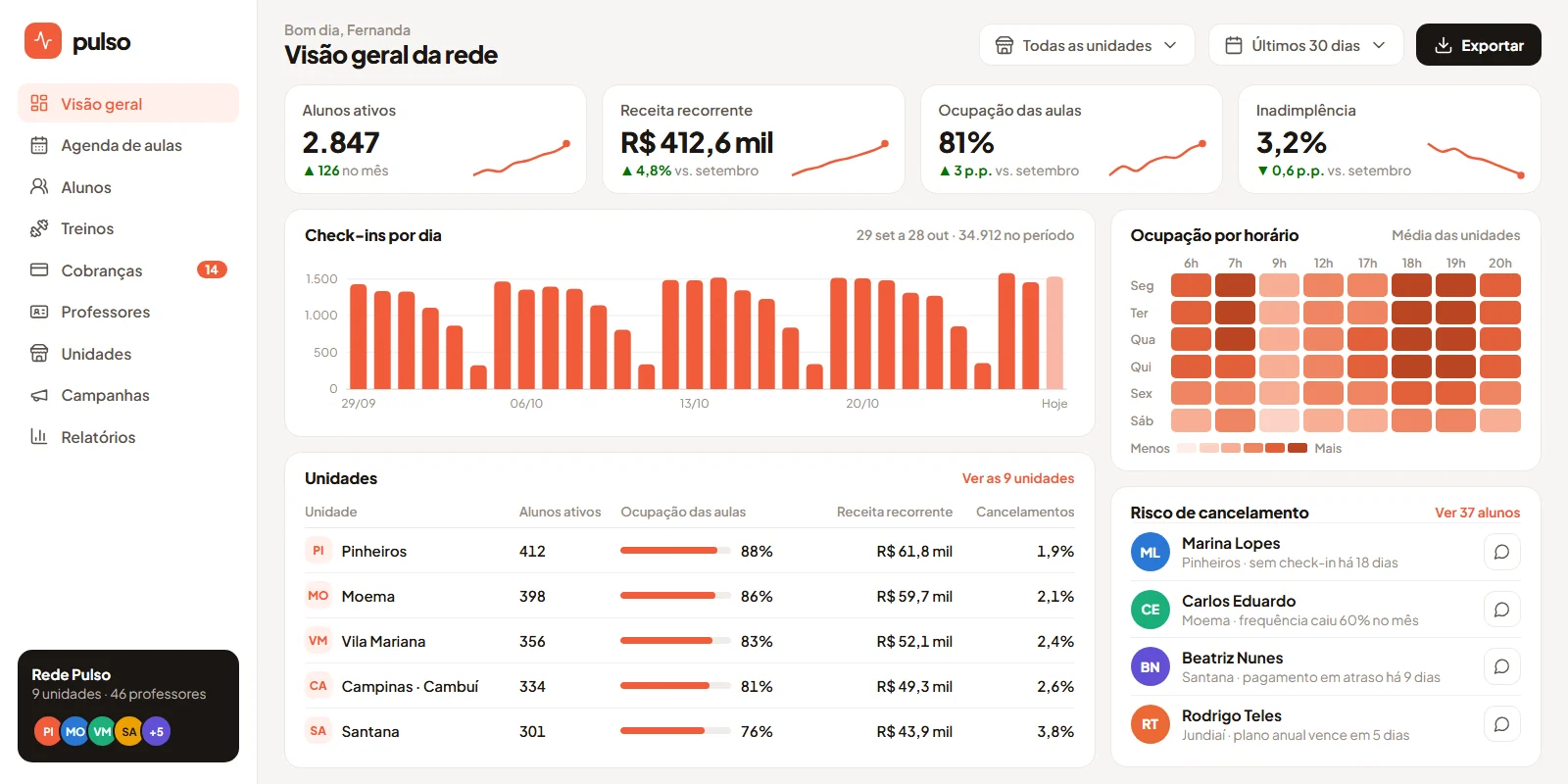Click the Receita recorrente R$ 412,6 mil card
The width and height of the screenshot is (1568, 784).
(754, 139)
